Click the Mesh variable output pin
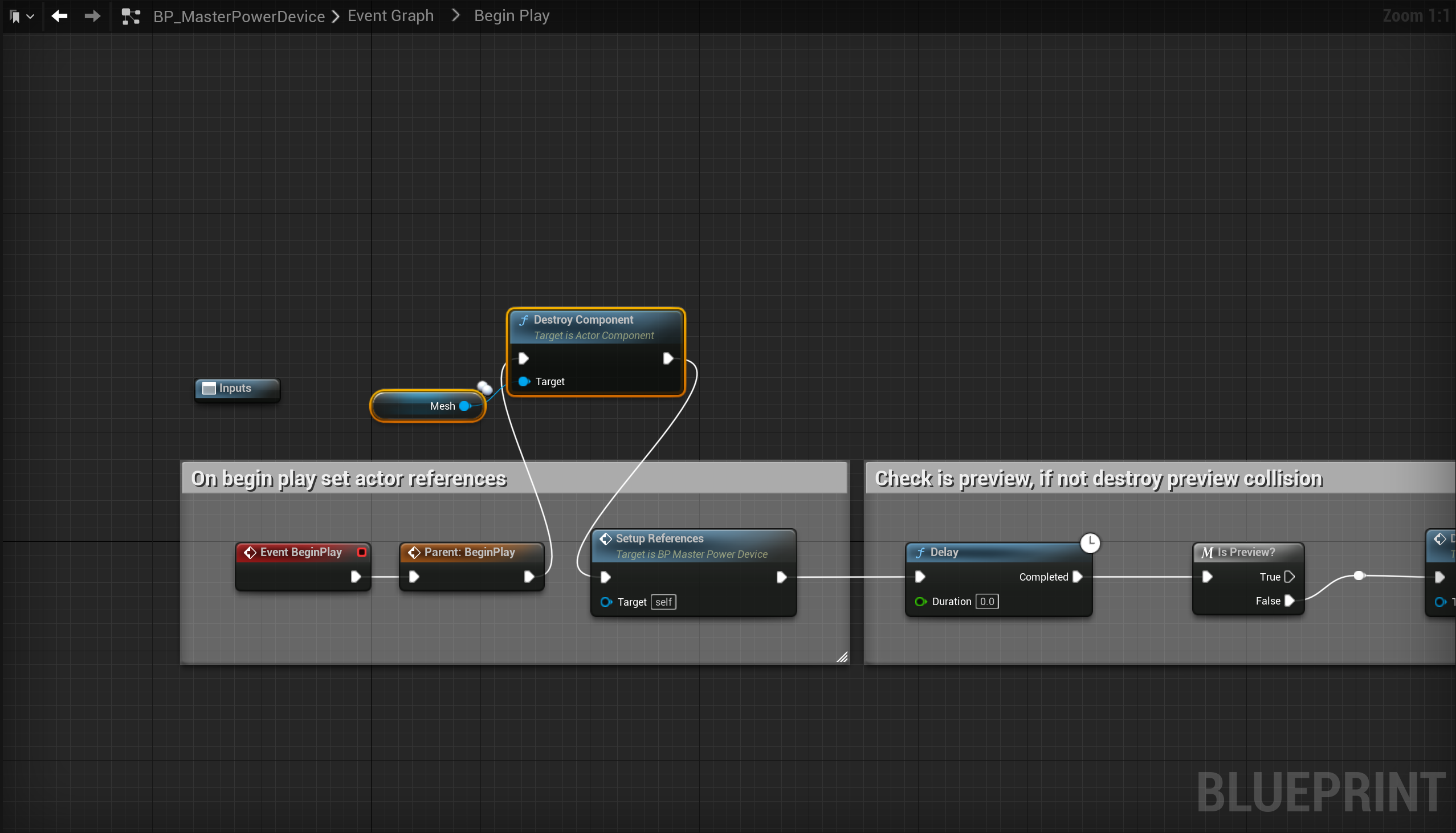 (464, 406)
